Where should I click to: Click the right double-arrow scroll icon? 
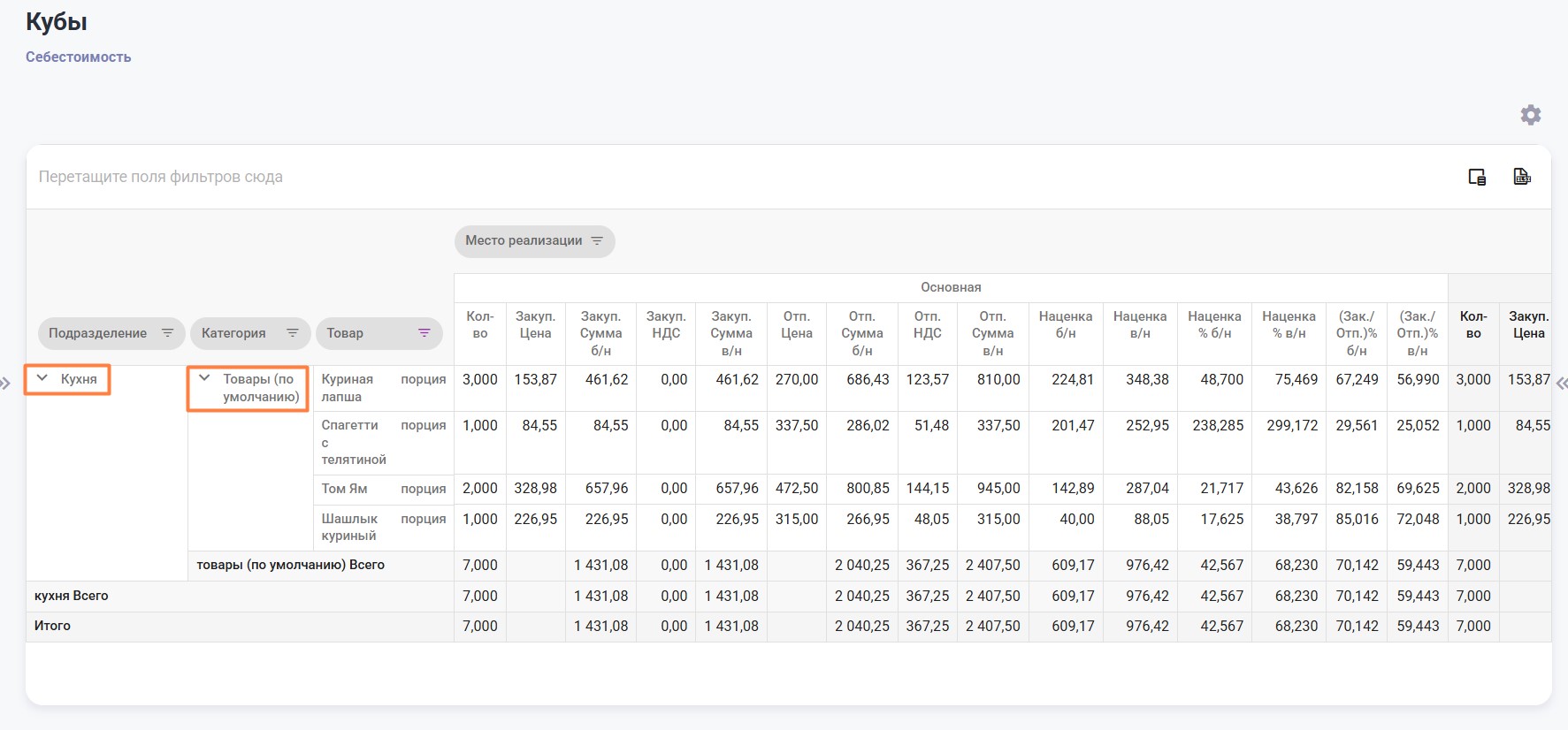point(1561,384)
